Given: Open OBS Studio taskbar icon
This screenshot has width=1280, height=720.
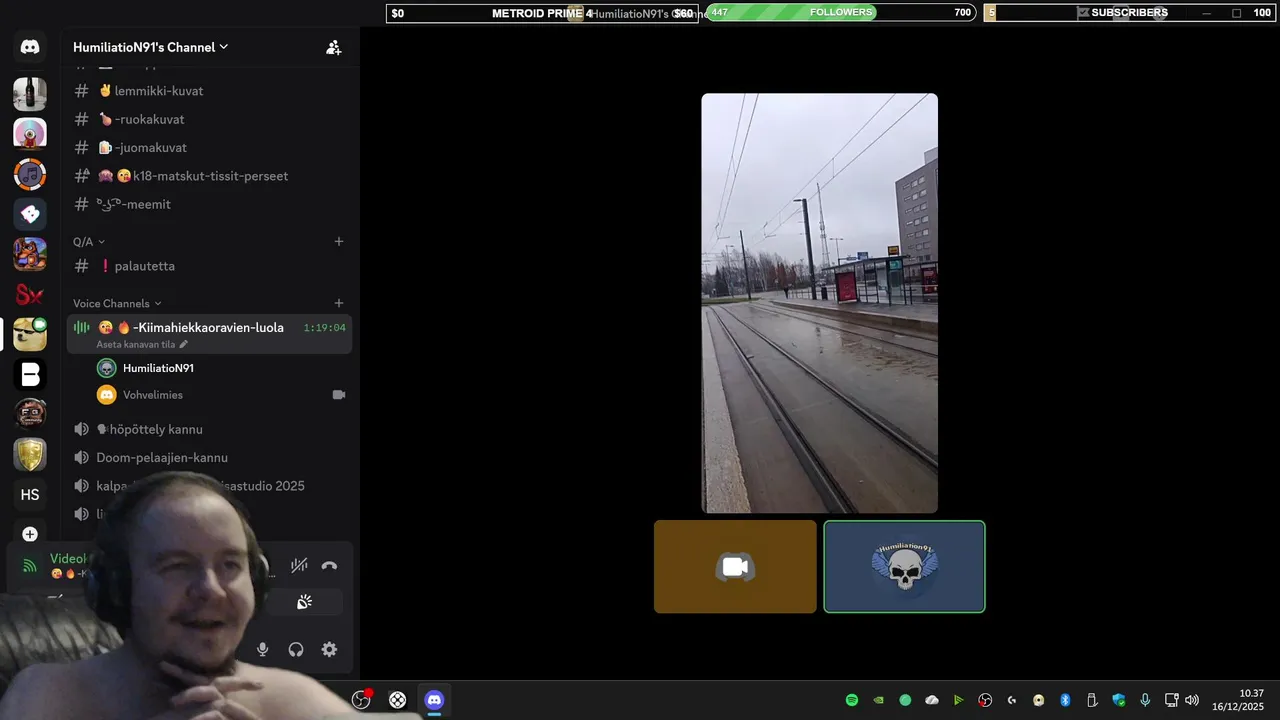Looking at the screenshot, I should [361, 700].
